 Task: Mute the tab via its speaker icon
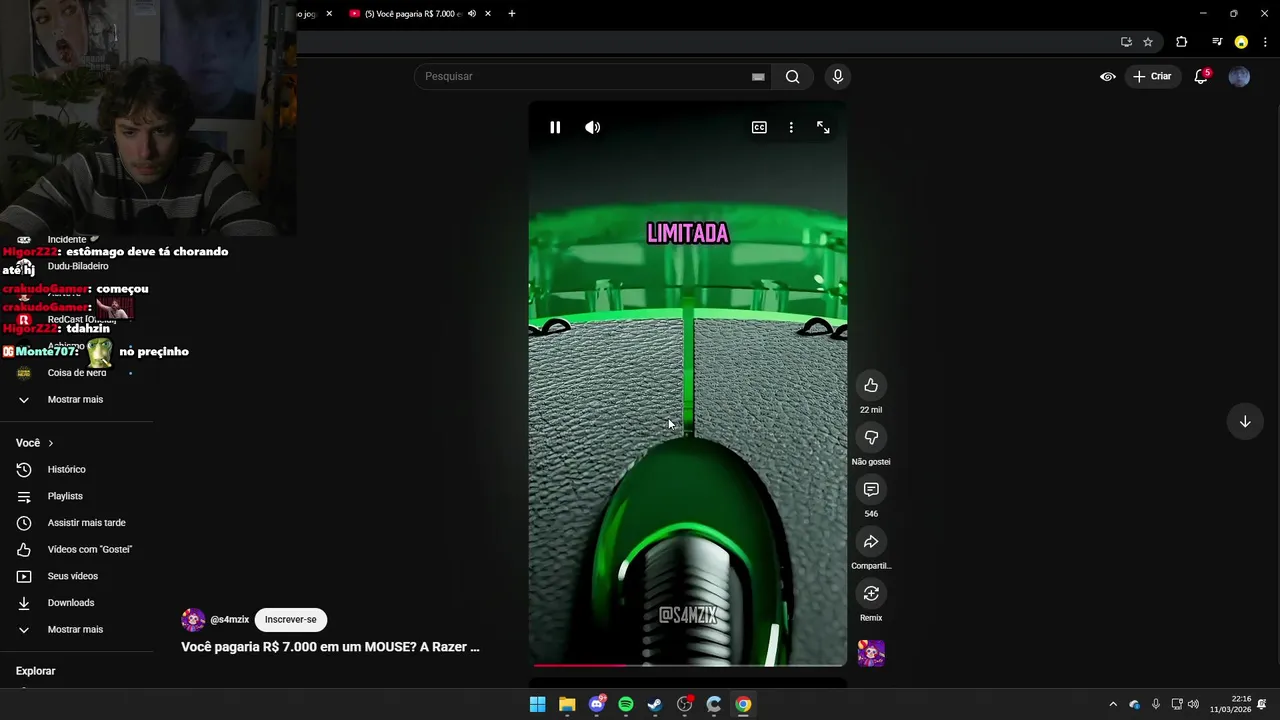(472, 14)
